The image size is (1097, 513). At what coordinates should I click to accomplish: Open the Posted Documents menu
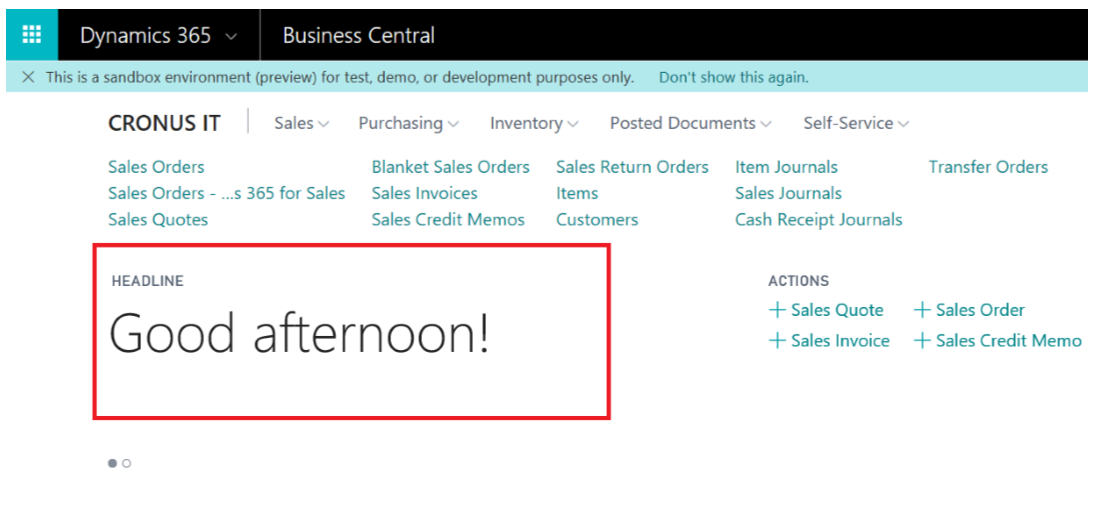[691, 123]
